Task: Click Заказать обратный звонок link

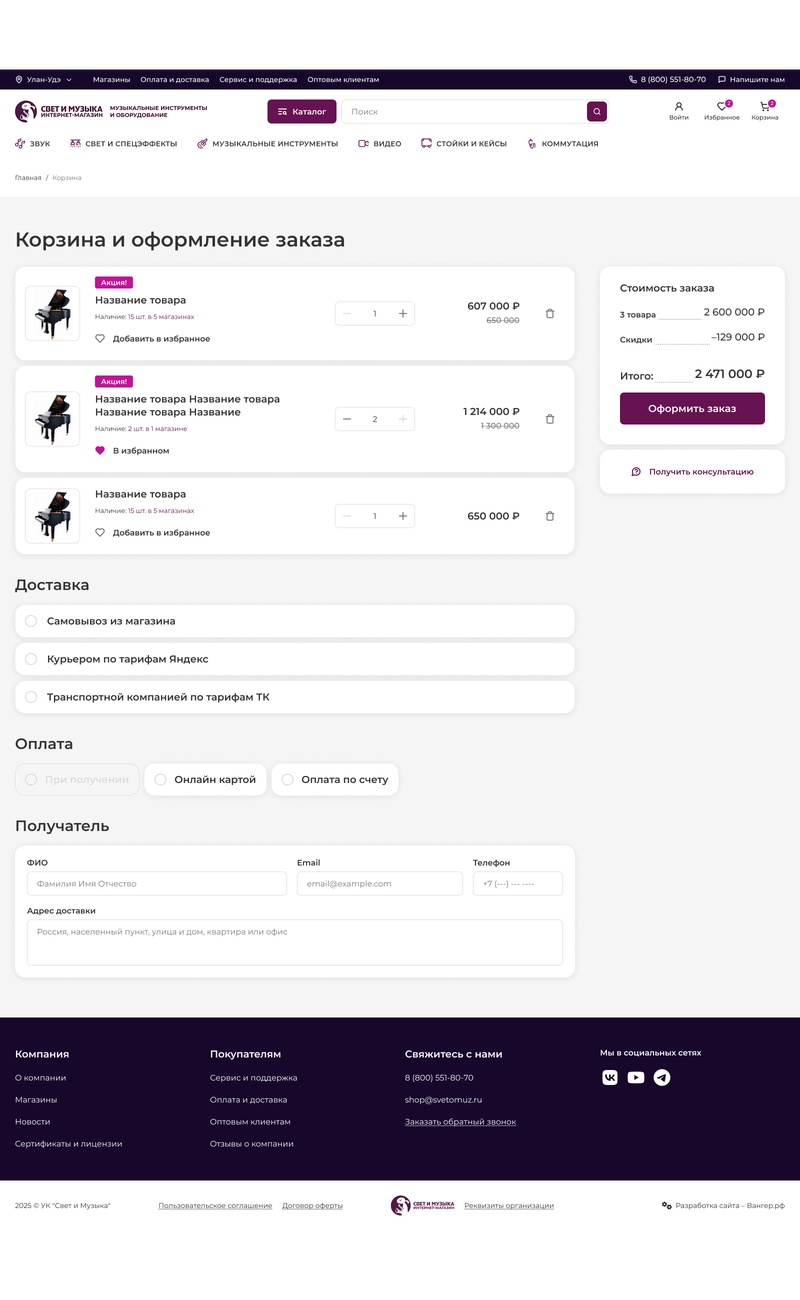Action: (460, 1122)
